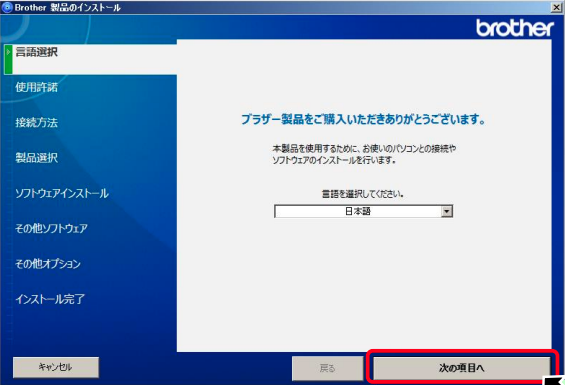This screenshot has width=565, height=385.
Task: Click the 次の項目へ button
Action: (462, 368)
